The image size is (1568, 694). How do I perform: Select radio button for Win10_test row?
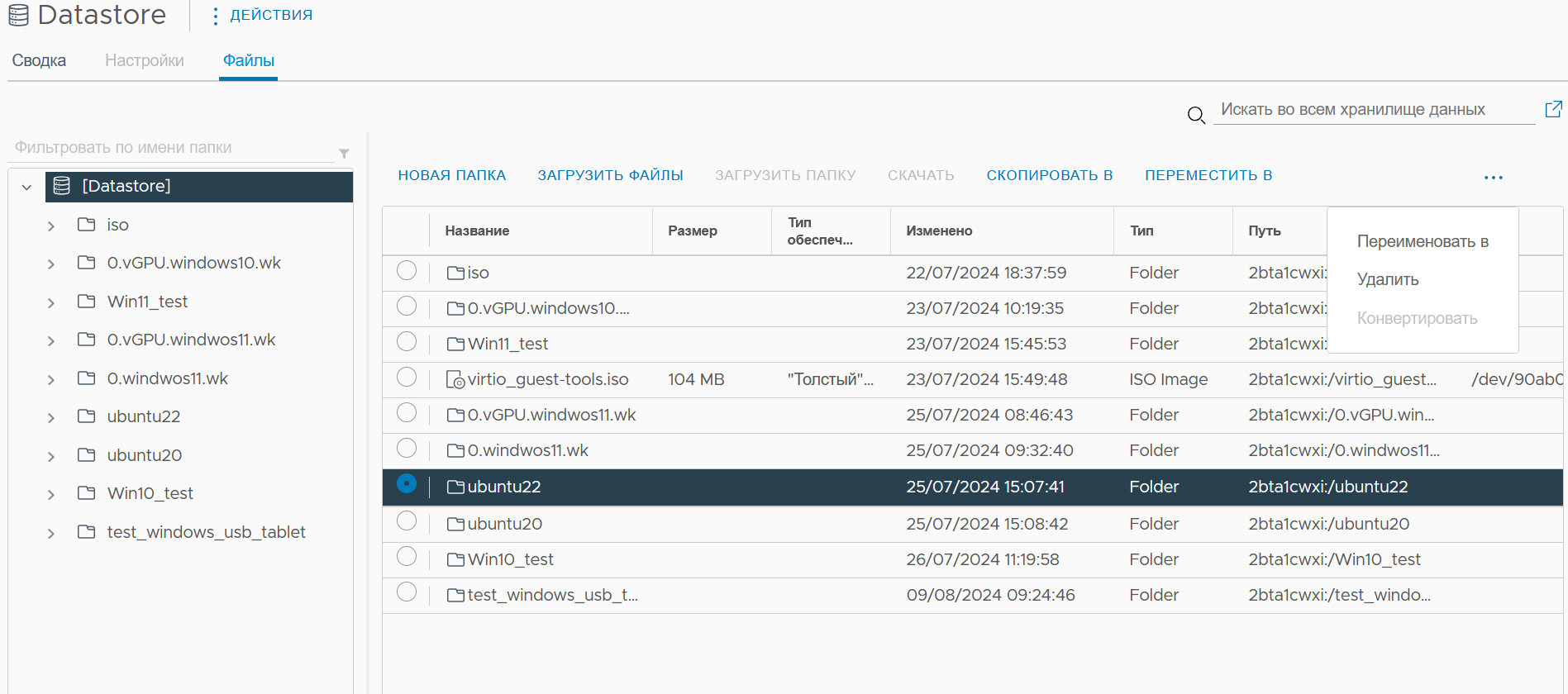(x=407, y=556)
